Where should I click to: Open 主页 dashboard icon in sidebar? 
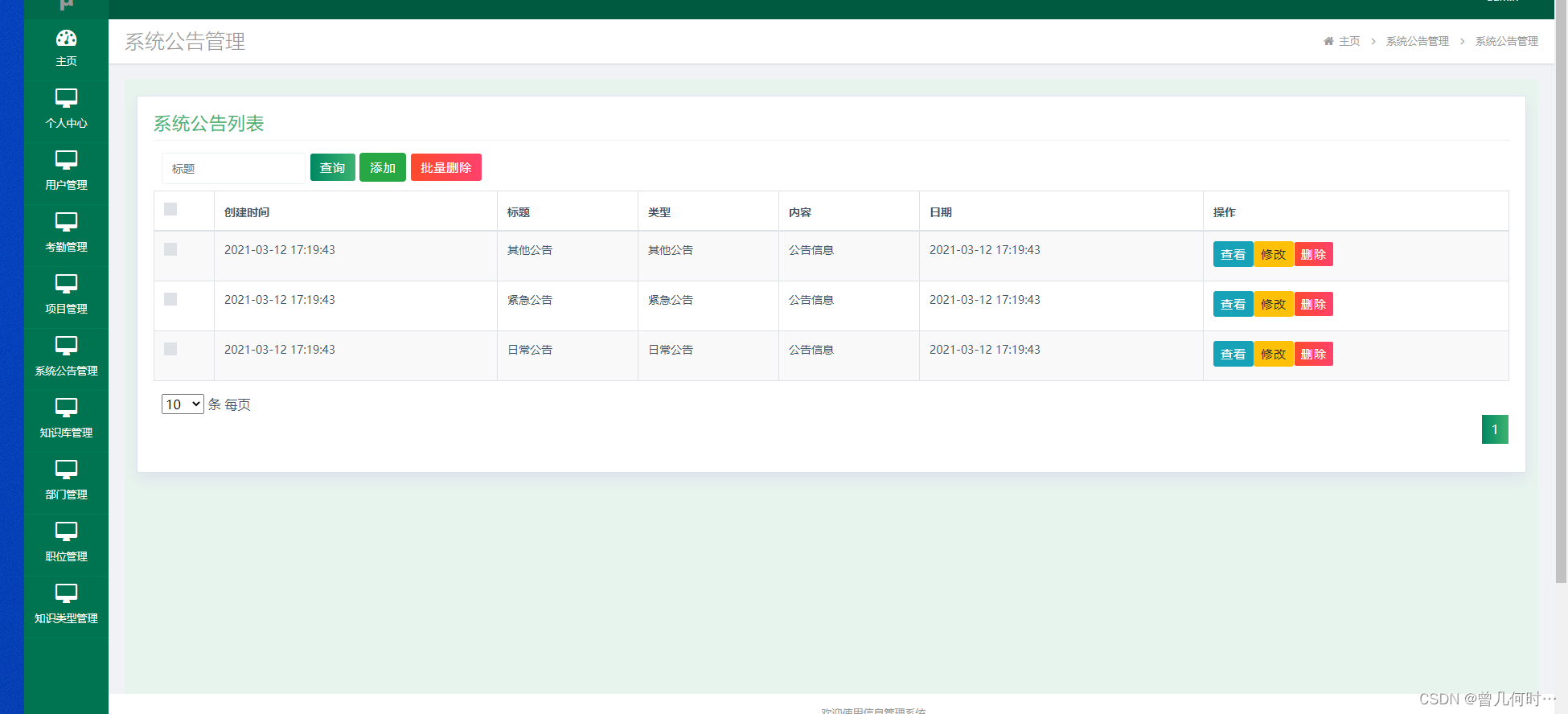[x=66, y=39]
